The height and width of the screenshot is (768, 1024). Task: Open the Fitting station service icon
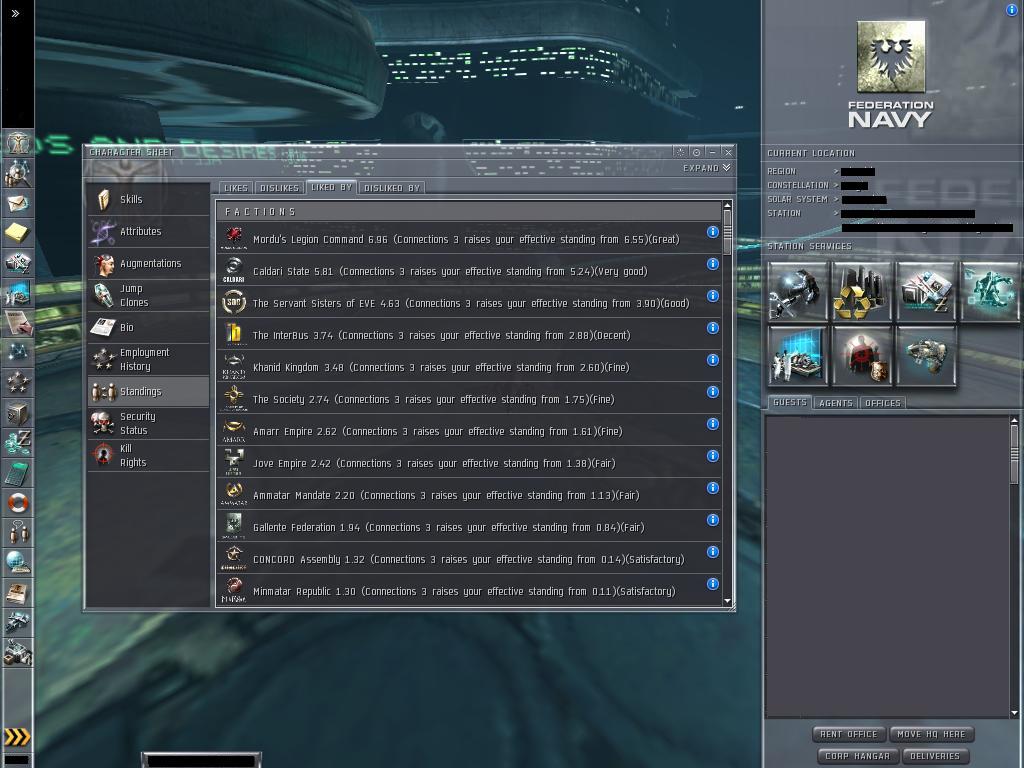[990, 291]
